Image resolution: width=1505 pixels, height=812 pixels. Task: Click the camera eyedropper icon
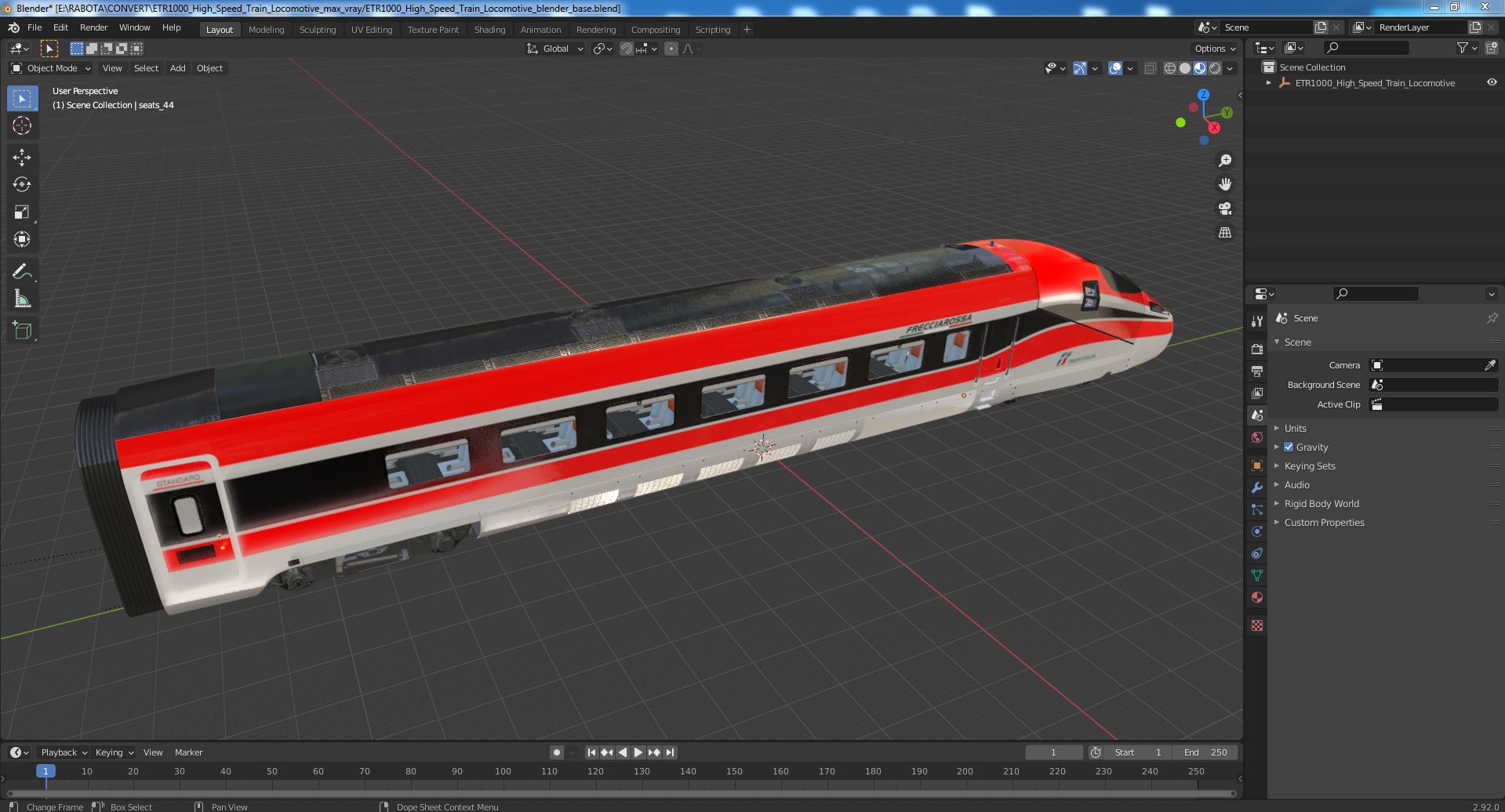(1489, 365)
